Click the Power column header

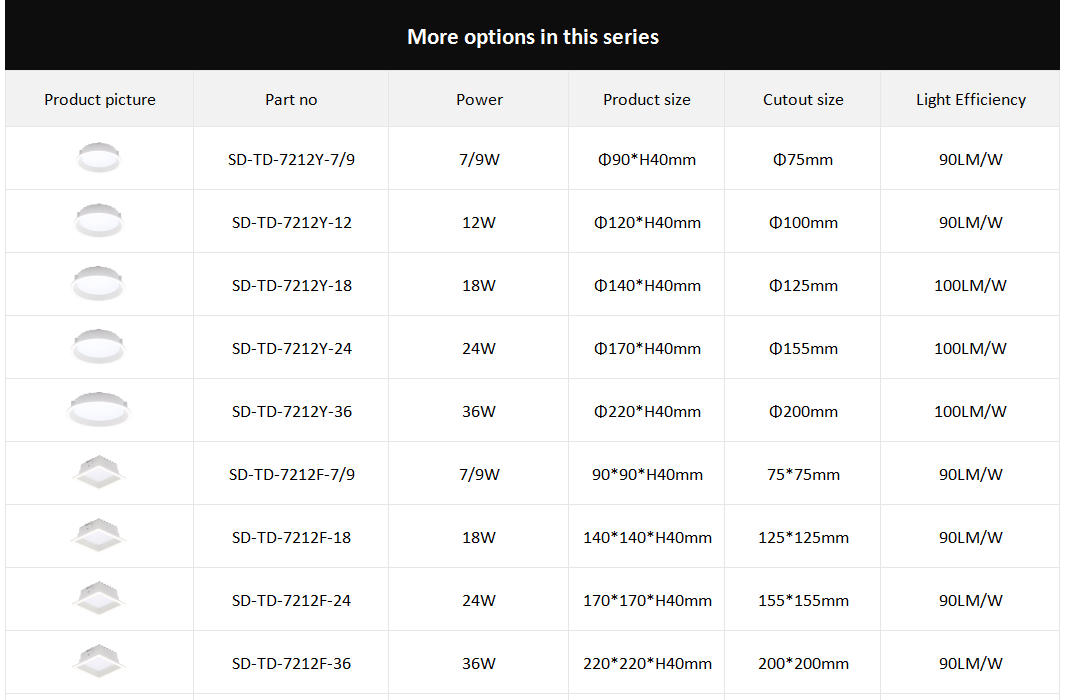pos(479,100)
